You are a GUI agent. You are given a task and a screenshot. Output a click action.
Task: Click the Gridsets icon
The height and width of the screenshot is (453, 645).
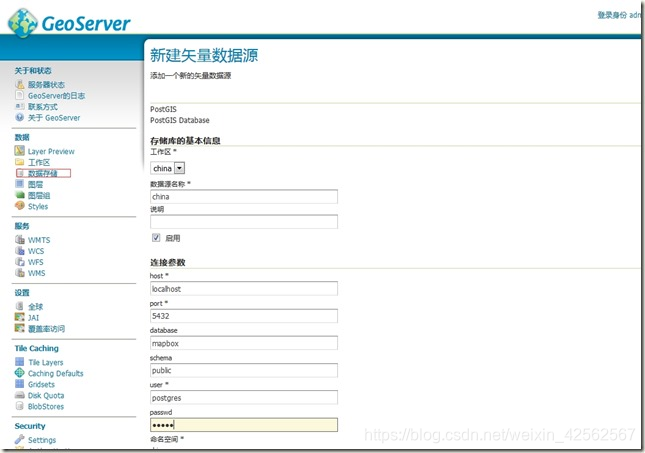[x=19, y=383]
